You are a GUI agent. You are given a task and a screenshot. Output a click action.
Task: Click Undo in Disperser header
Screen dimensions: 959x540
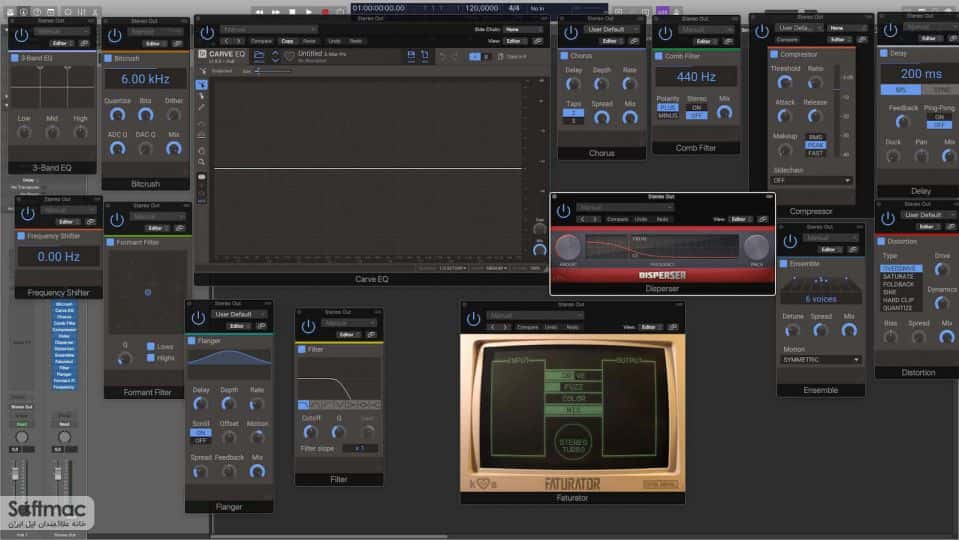pos(641,219)
